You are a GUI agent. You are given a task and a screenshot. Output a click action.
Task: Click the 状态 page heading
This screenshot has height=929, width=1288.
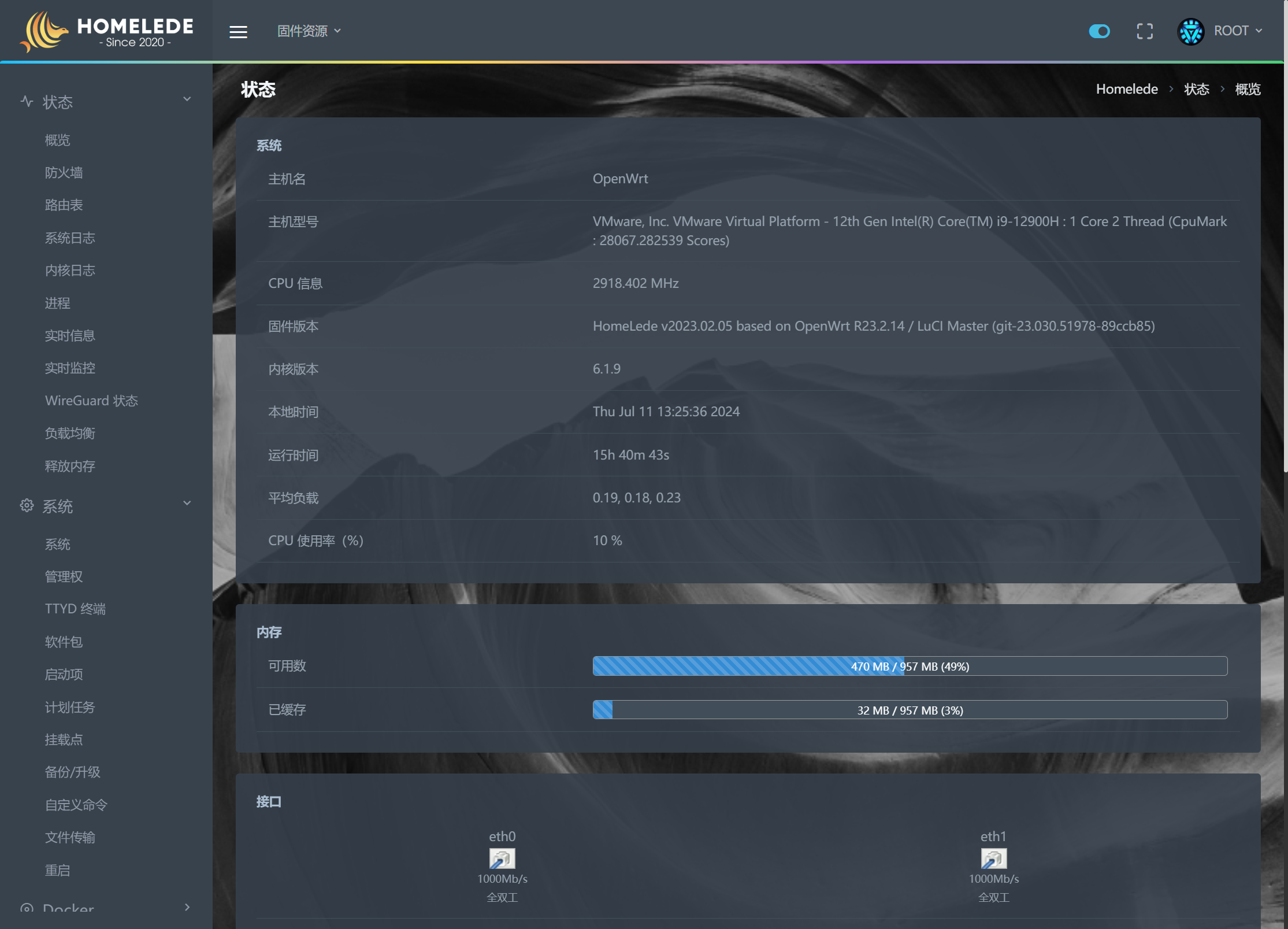(x=258, y=90)
